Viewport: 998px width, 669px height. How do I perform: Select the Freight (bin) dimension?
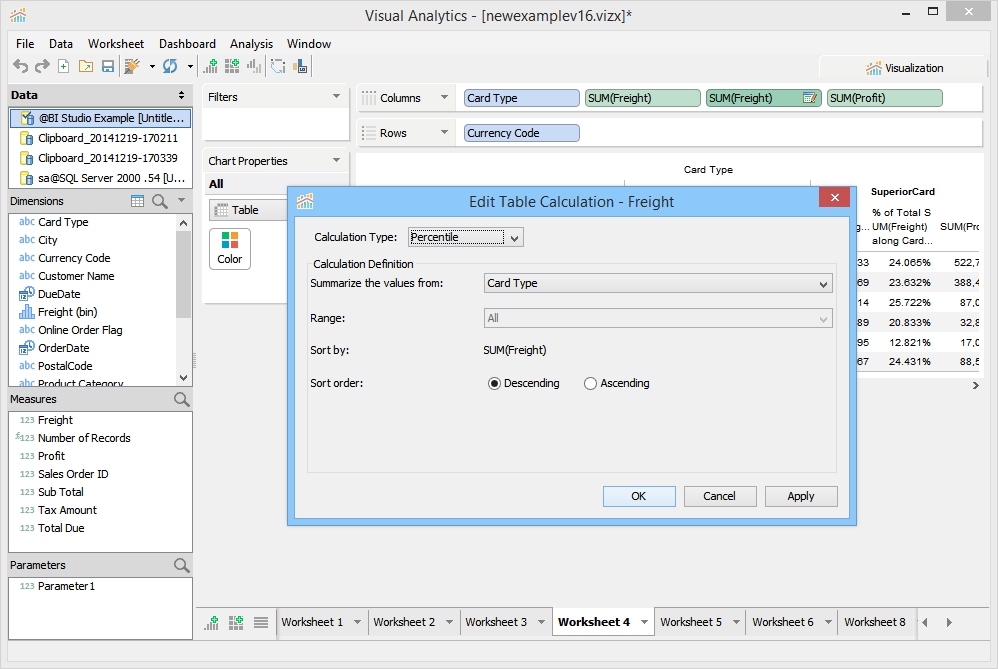pyautogui.click(x=67, y=312)
